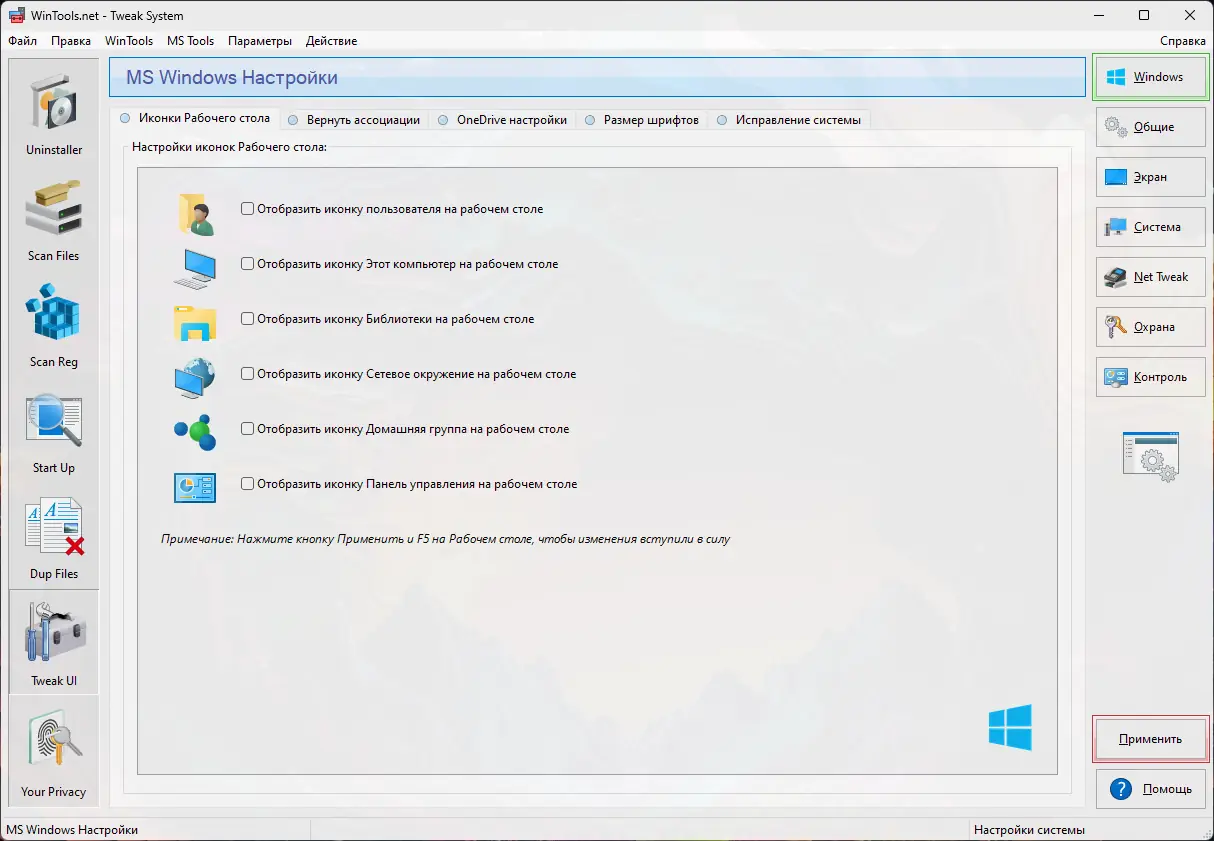Open the Dup Files duplicate documents icon
Screen dimensions: 1214x841
click(54, 527)
